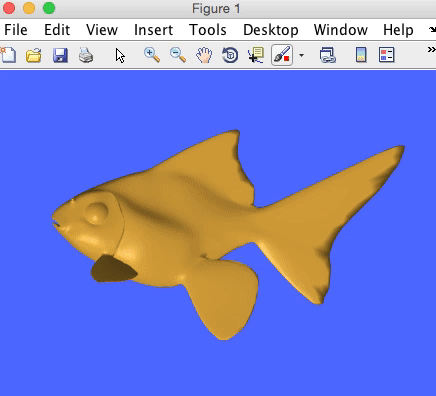Click the New Figure icon
Screen dimensions: 436x396
pyautogui.click(x=8, y=55)
